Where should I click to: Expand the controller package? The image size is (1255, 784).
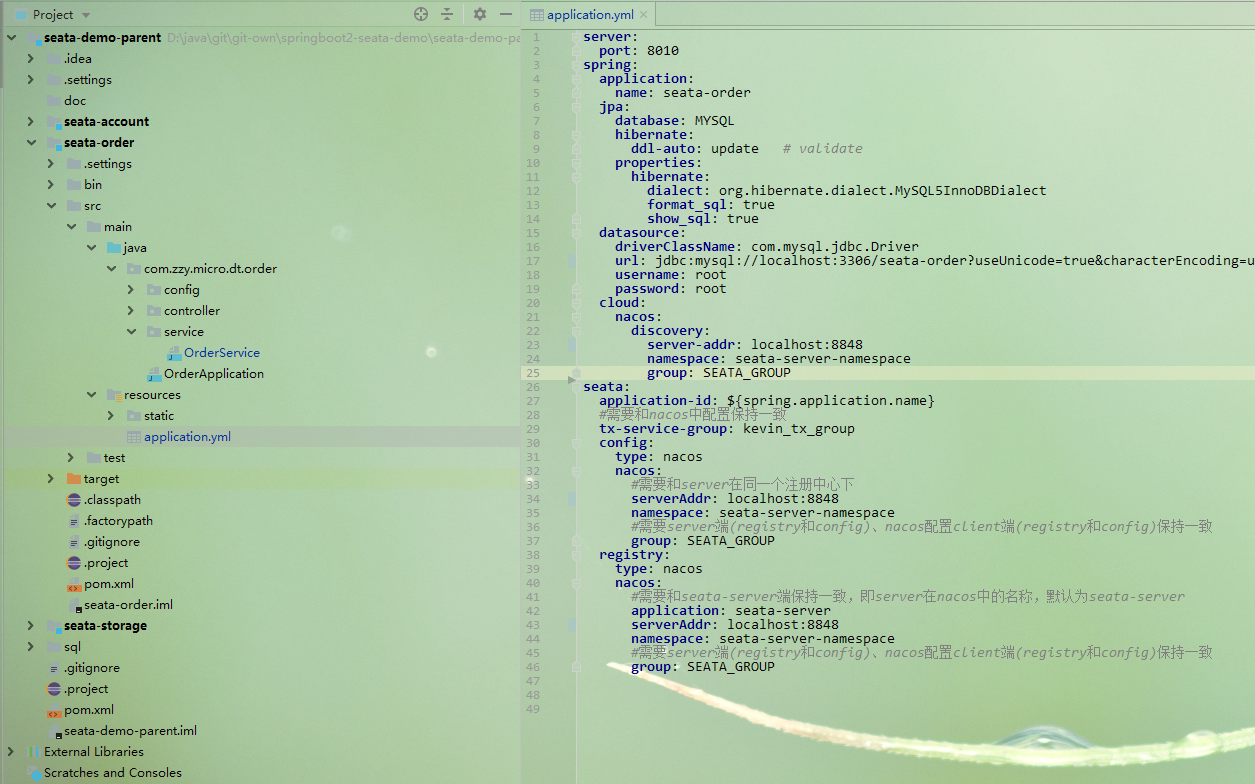[131, 311]
